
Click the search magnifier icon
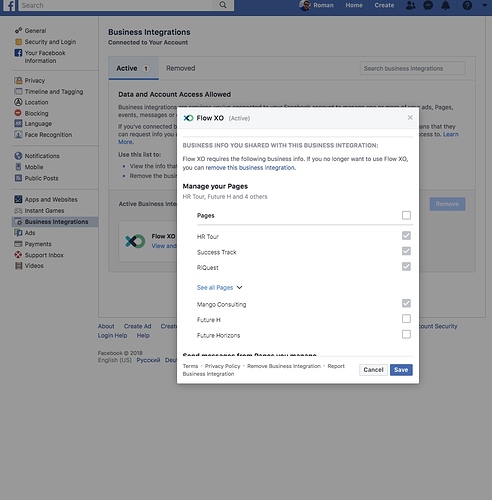223,5
